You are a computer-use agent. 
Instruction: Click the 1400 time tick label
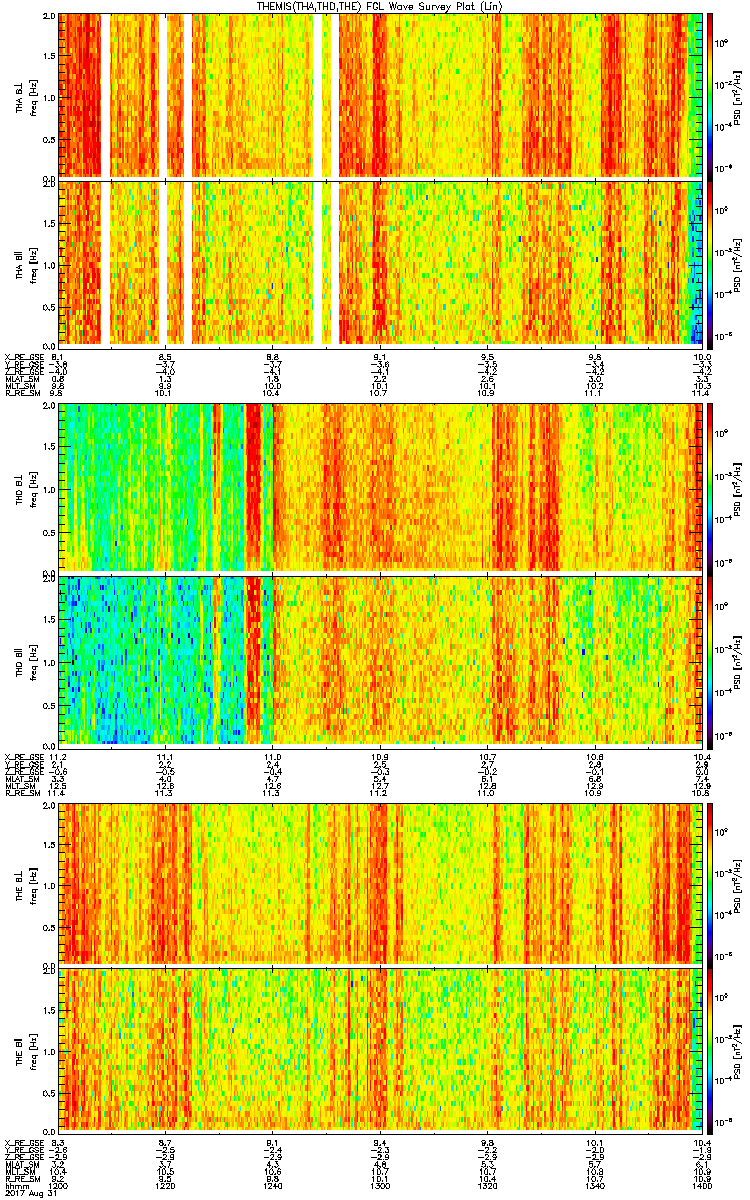pyautogui.click(x=701, y=1187)
